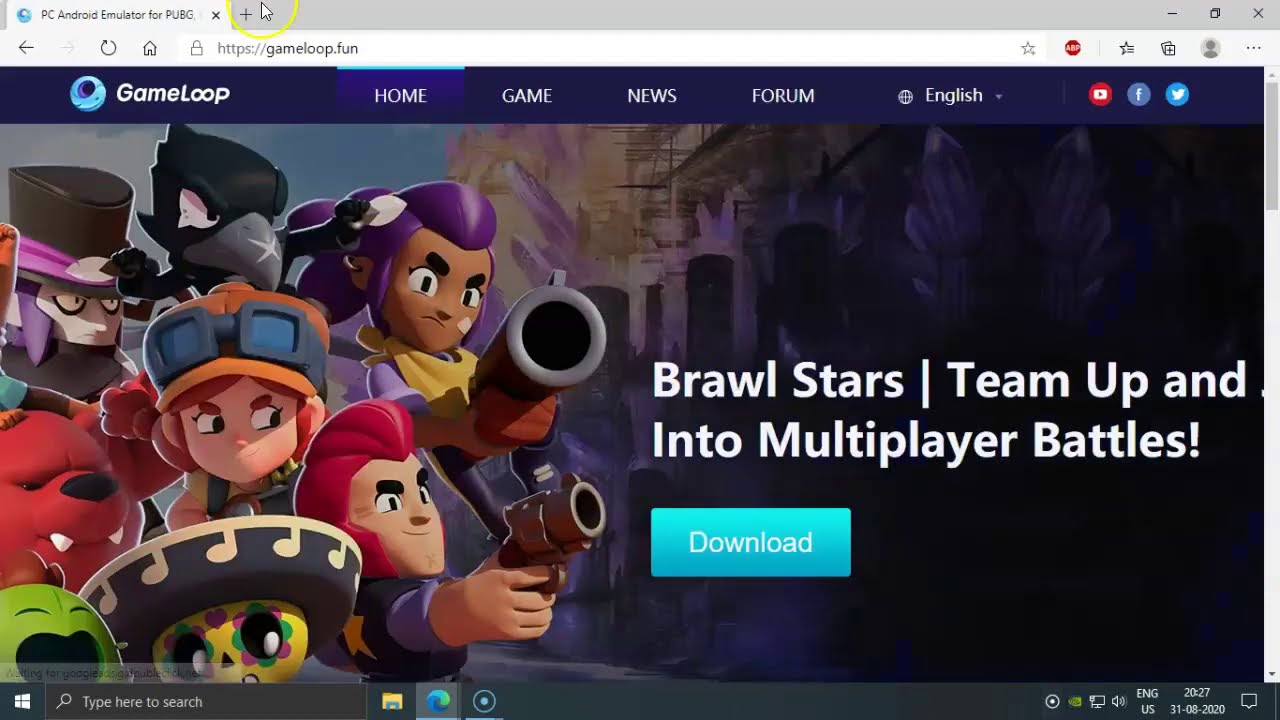Click the GameLoop logo

tap(150, 94)
